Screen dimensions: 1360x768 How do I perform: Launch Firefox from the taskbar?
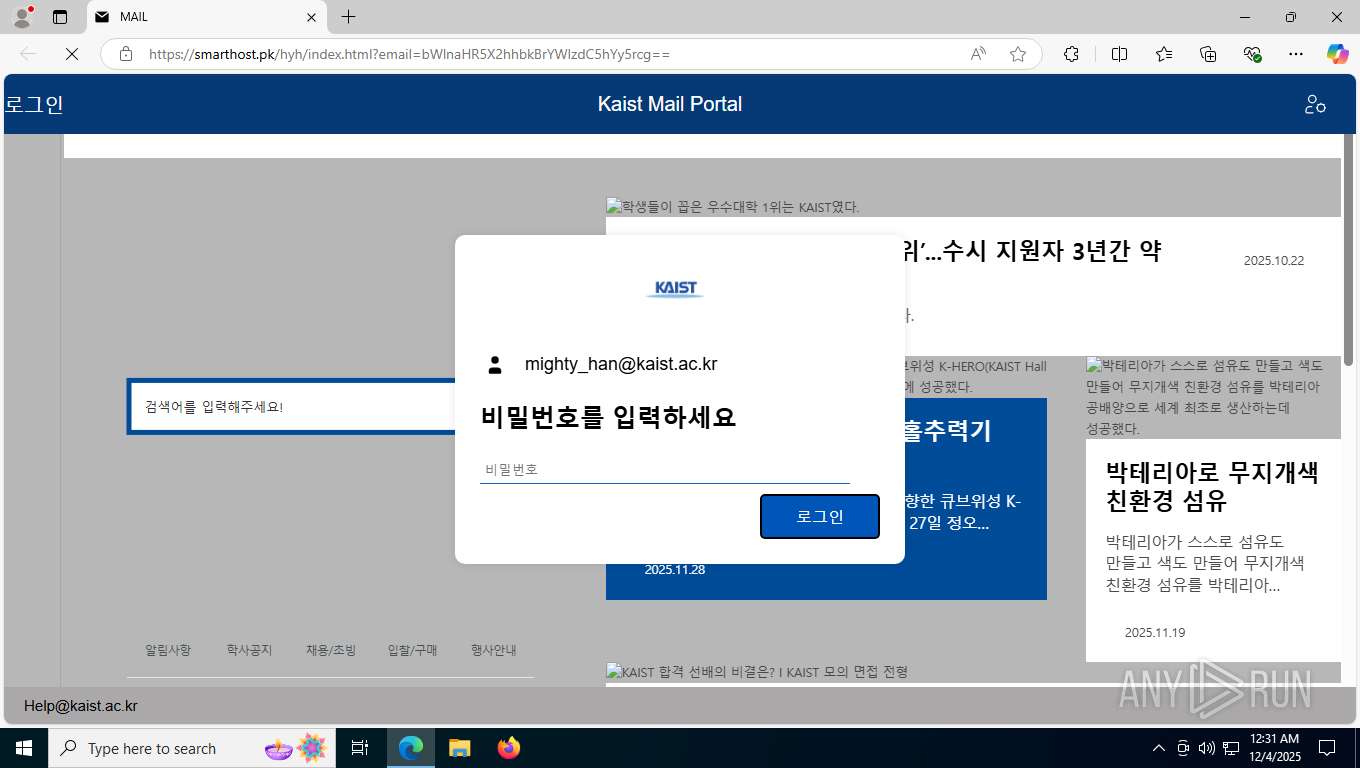pos(508,748)
